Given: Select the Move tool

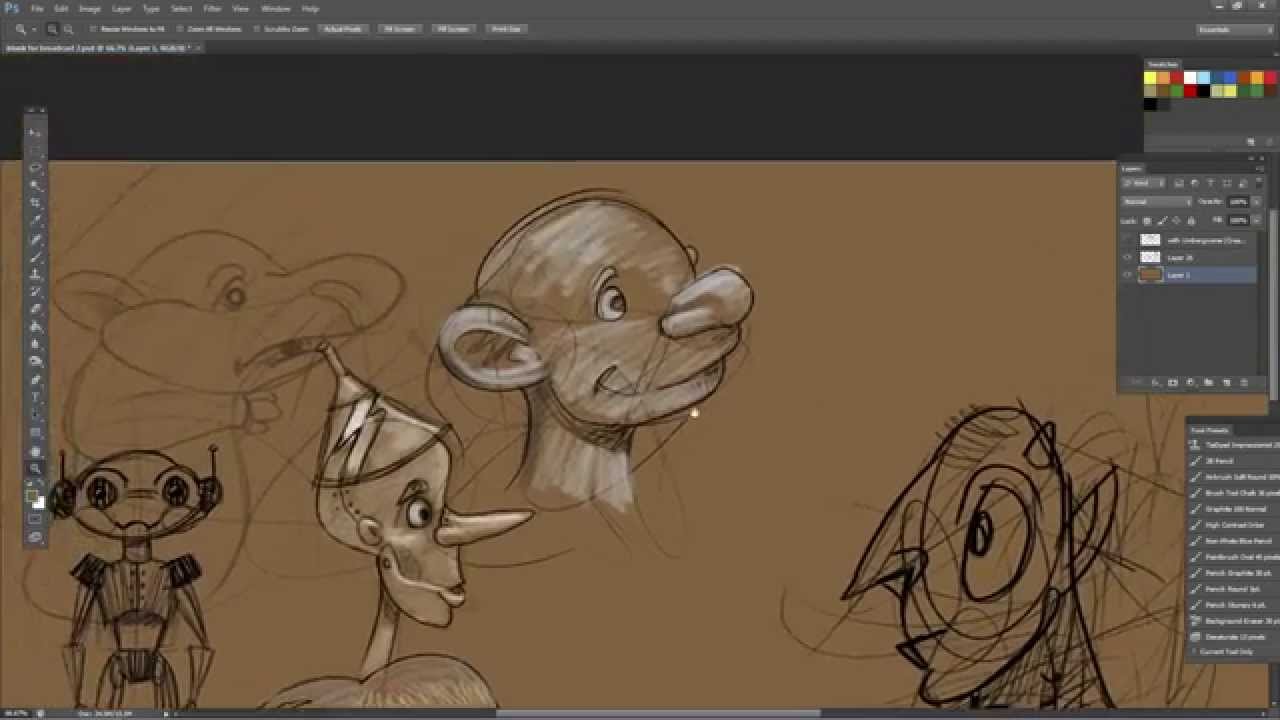Looking at the screenshot, I should click(35, 131).
